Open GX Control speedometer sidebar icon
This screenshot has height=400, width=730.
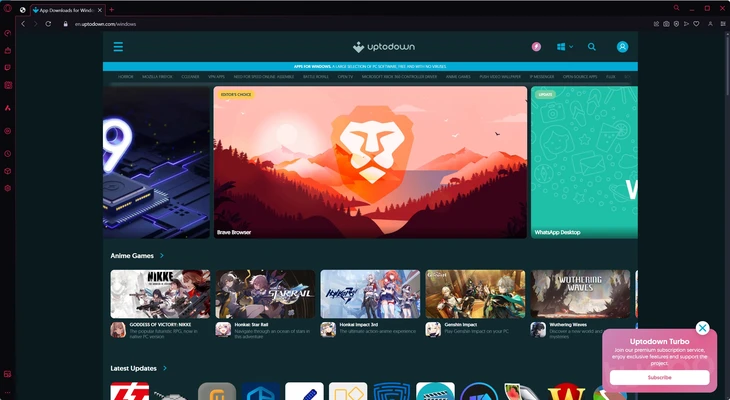pos(7,33)
